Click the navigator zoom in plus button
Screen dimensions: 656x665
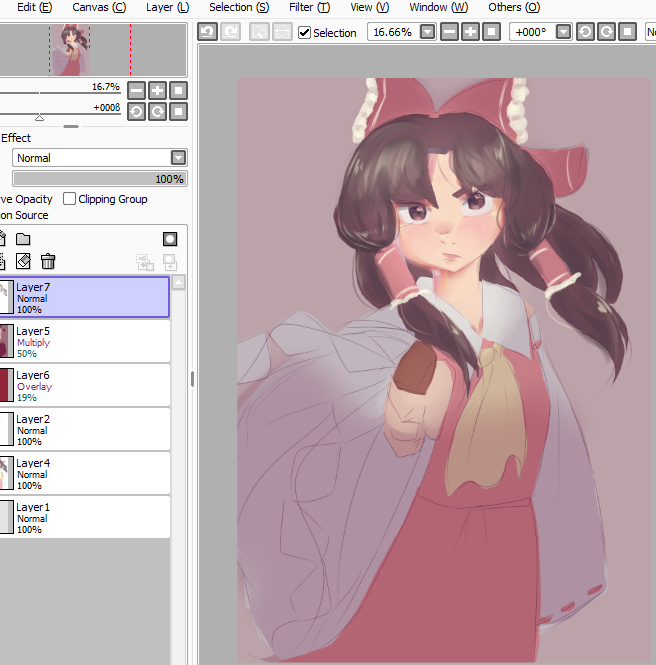click(157, 91)
